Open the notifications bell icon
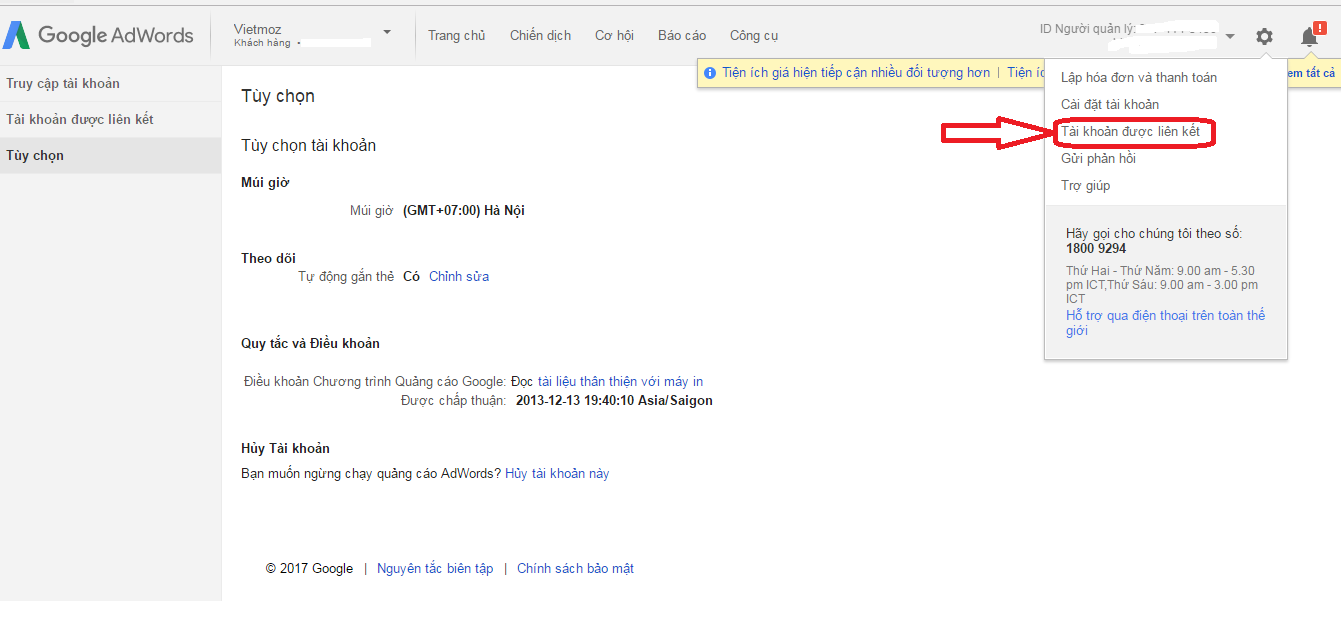This screenshot has width=1341, height=641. (x=1309, y=37)
